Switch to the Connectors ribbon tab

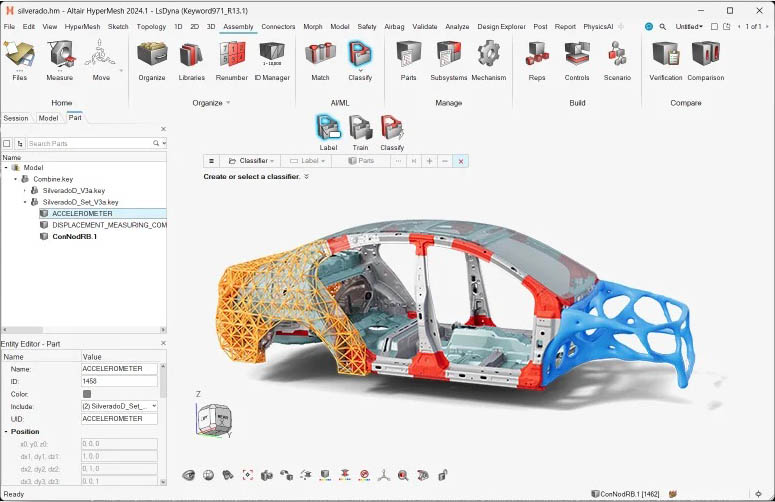[278, 27]
